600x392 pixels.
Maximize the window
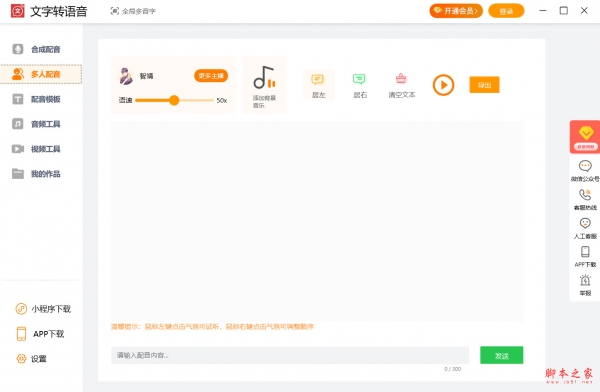coord(563,11)
